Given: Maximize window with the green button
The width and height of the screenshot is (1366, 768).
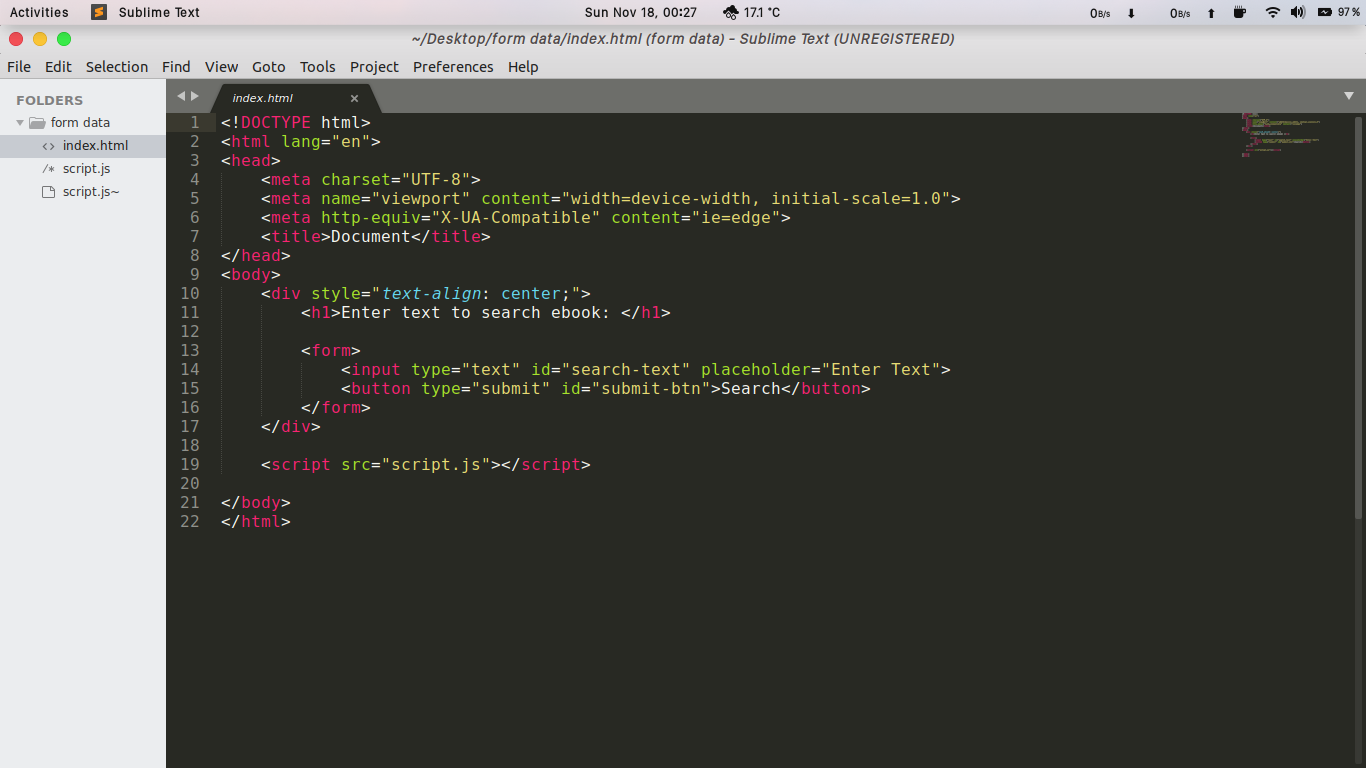Looking at the screenshot, I should tap(64, 39).
